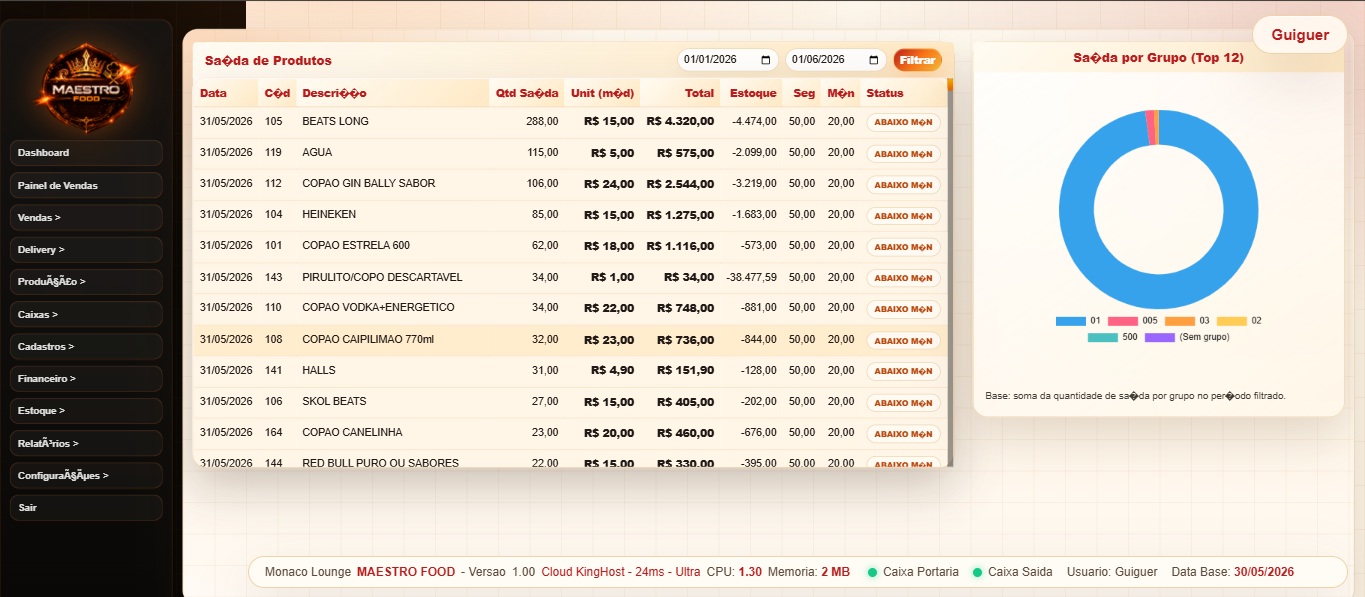Expand the Caixas submenu
This screenshot has height=597, width=1365.
(86, 314)
